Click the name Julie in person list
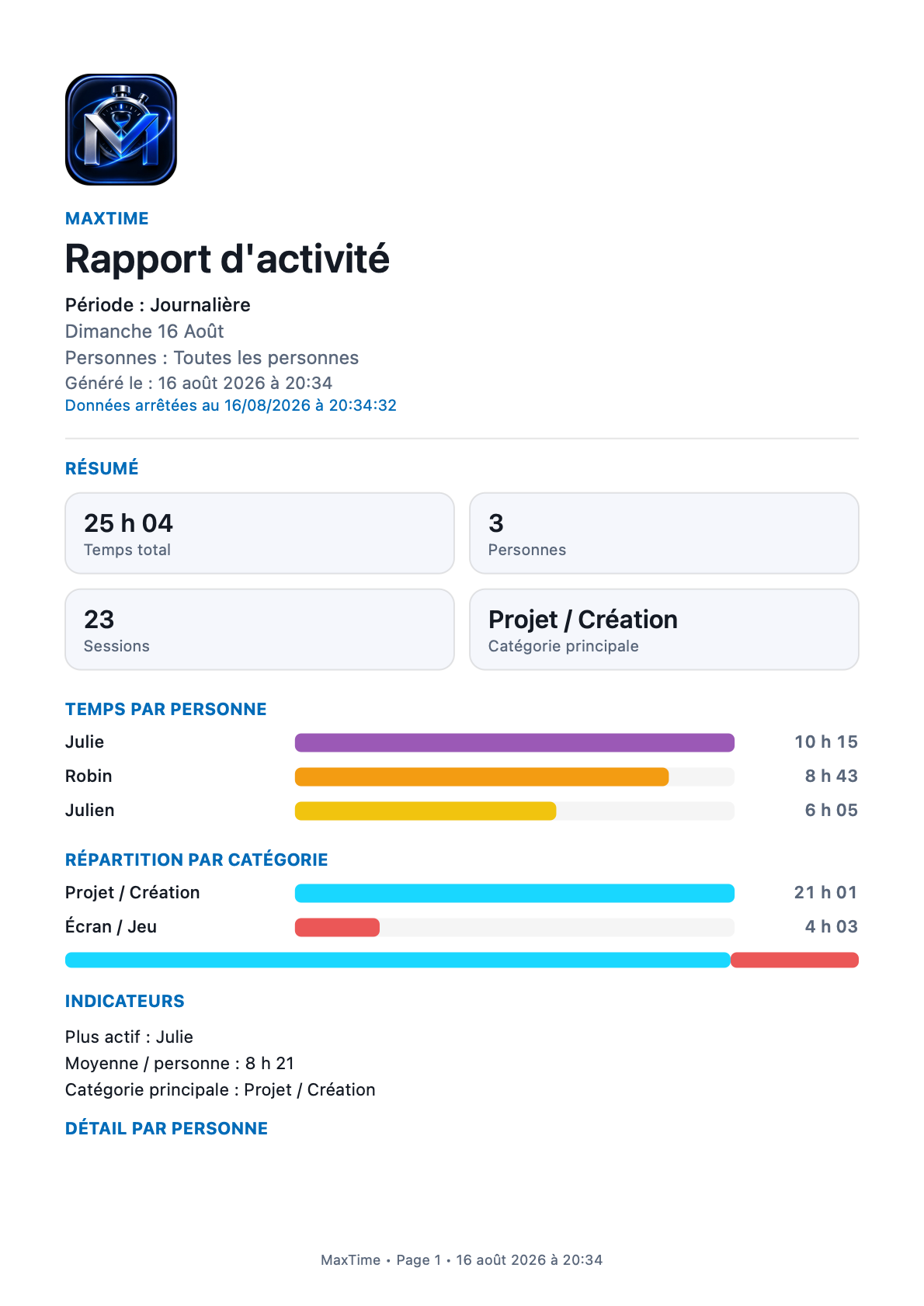The width and height of the screenshot is (924, 1306). (85, 742)
